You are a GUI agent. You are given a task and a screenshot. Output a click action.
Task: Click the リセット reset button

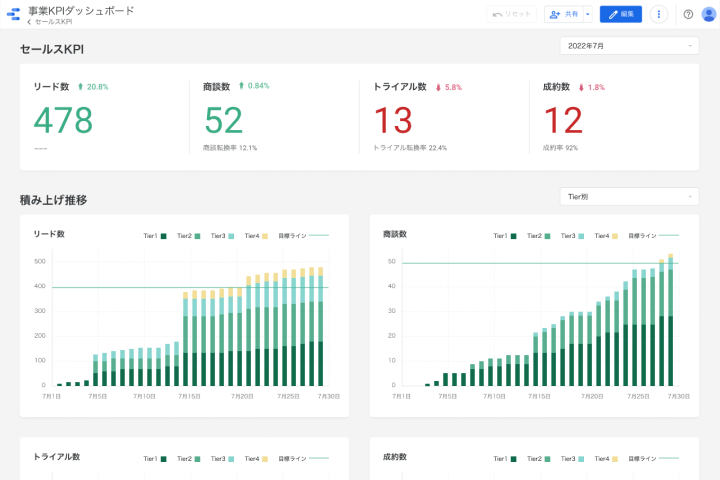512,14
